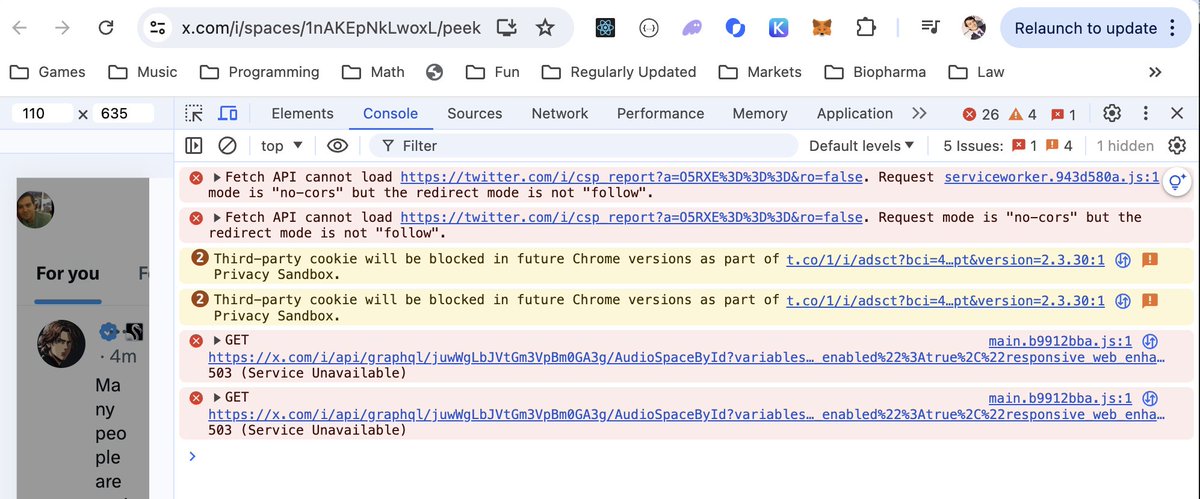Click the browser back arrow
Viewport: 1200px width, 499px height.
pos(21,28)
